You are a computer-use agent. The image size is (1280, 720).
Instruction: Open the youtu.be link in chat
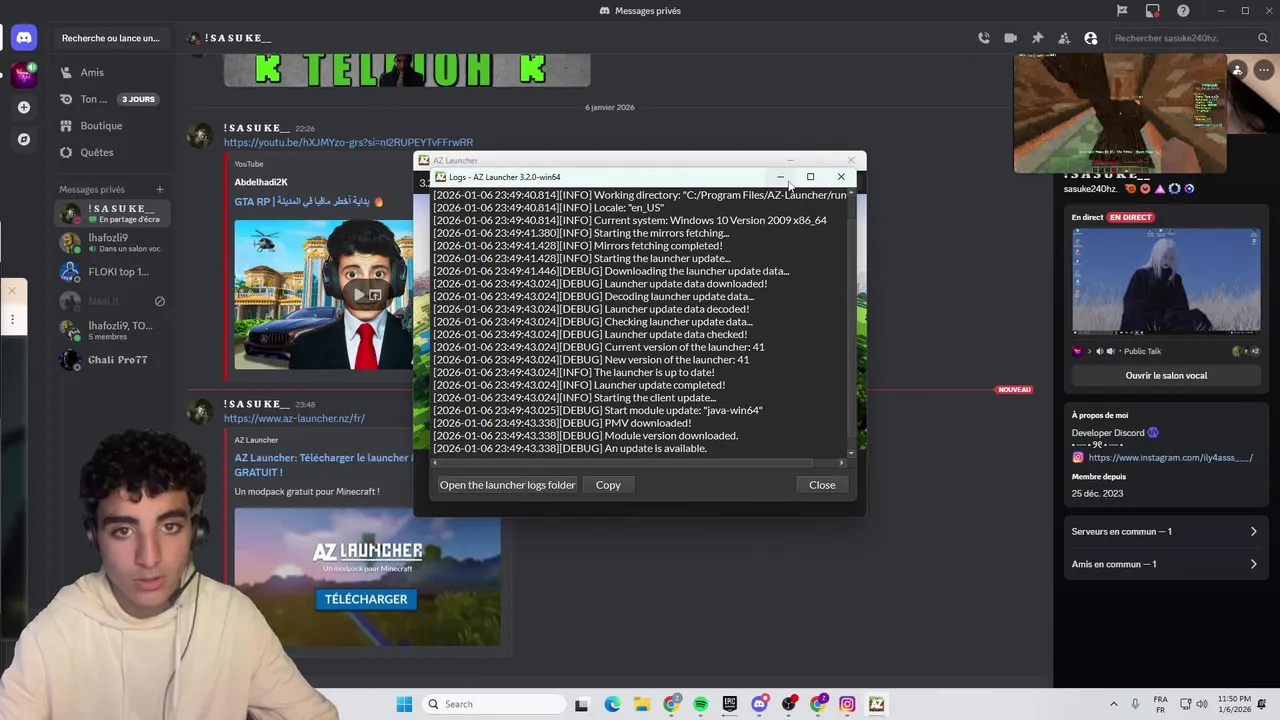pos(348,143)
